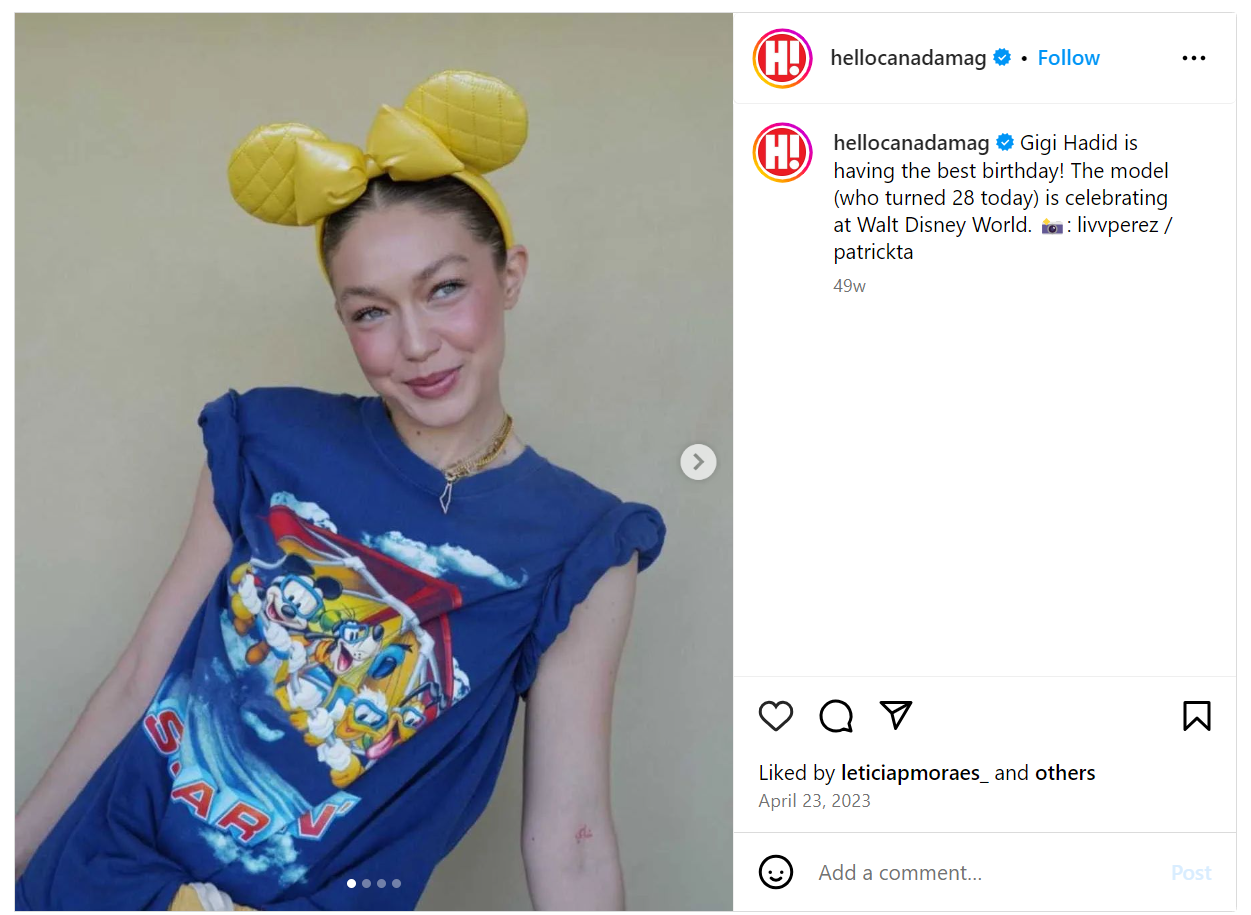Select the fourth carousel dot indicator
Viewport: 1251px width, 915px height.
[x=396, y=884]
